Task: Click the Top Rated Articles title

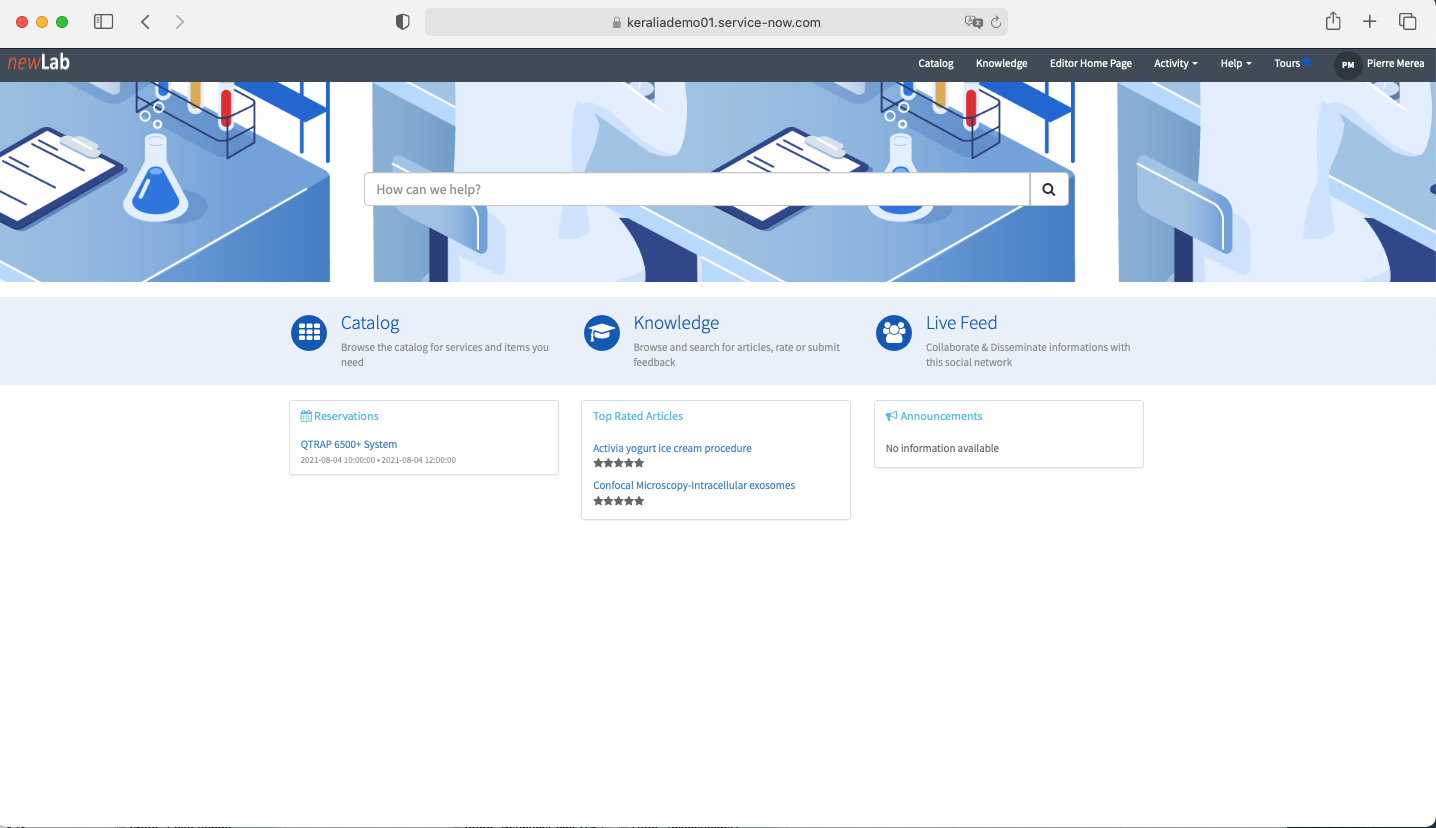Action: 638,416
